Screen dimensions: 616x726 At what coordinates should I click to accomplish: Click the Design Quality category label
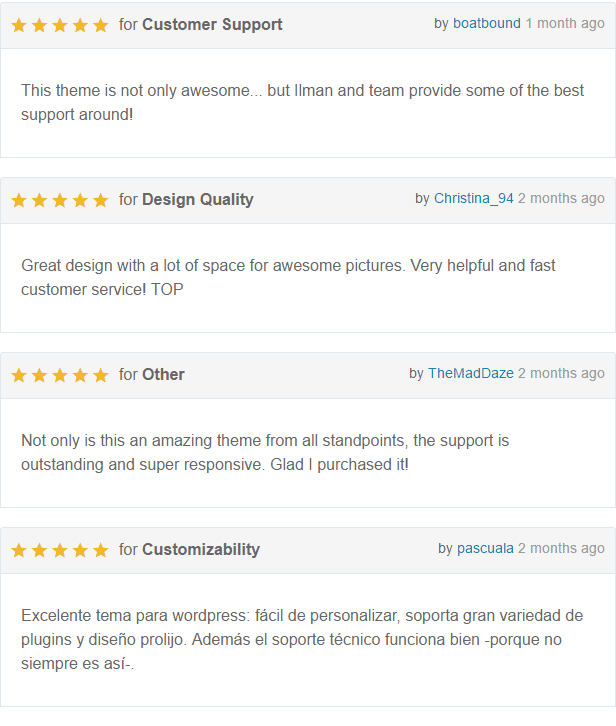click(197, 199)
